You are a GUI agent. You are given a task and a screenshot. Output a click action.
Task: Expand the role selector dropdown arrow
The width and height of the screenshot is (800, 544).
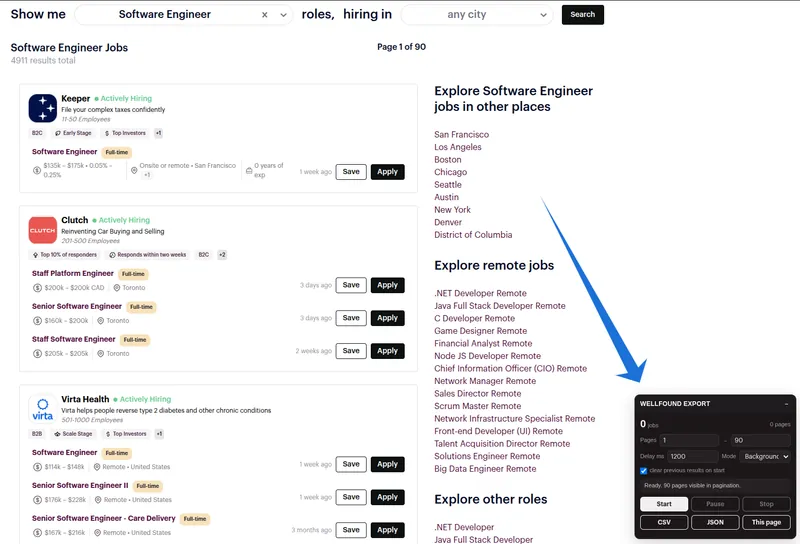tap(283, 15)
